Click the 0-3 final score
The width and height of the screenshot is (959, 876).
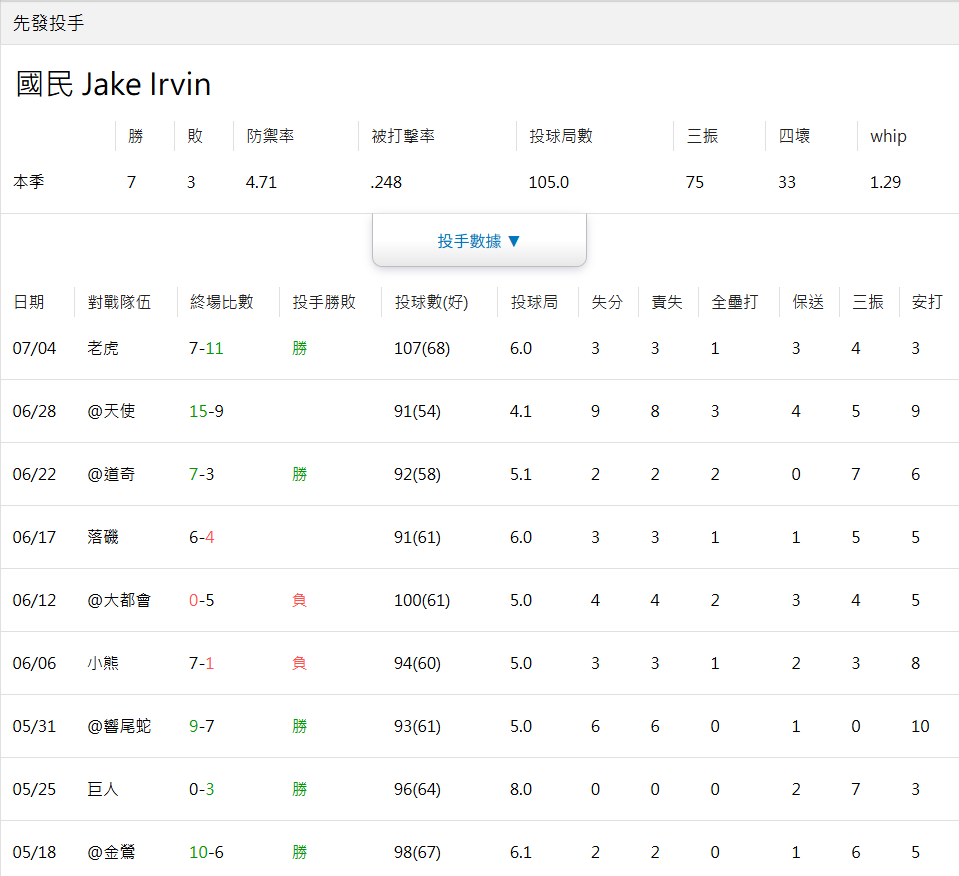tap(202, 790)
